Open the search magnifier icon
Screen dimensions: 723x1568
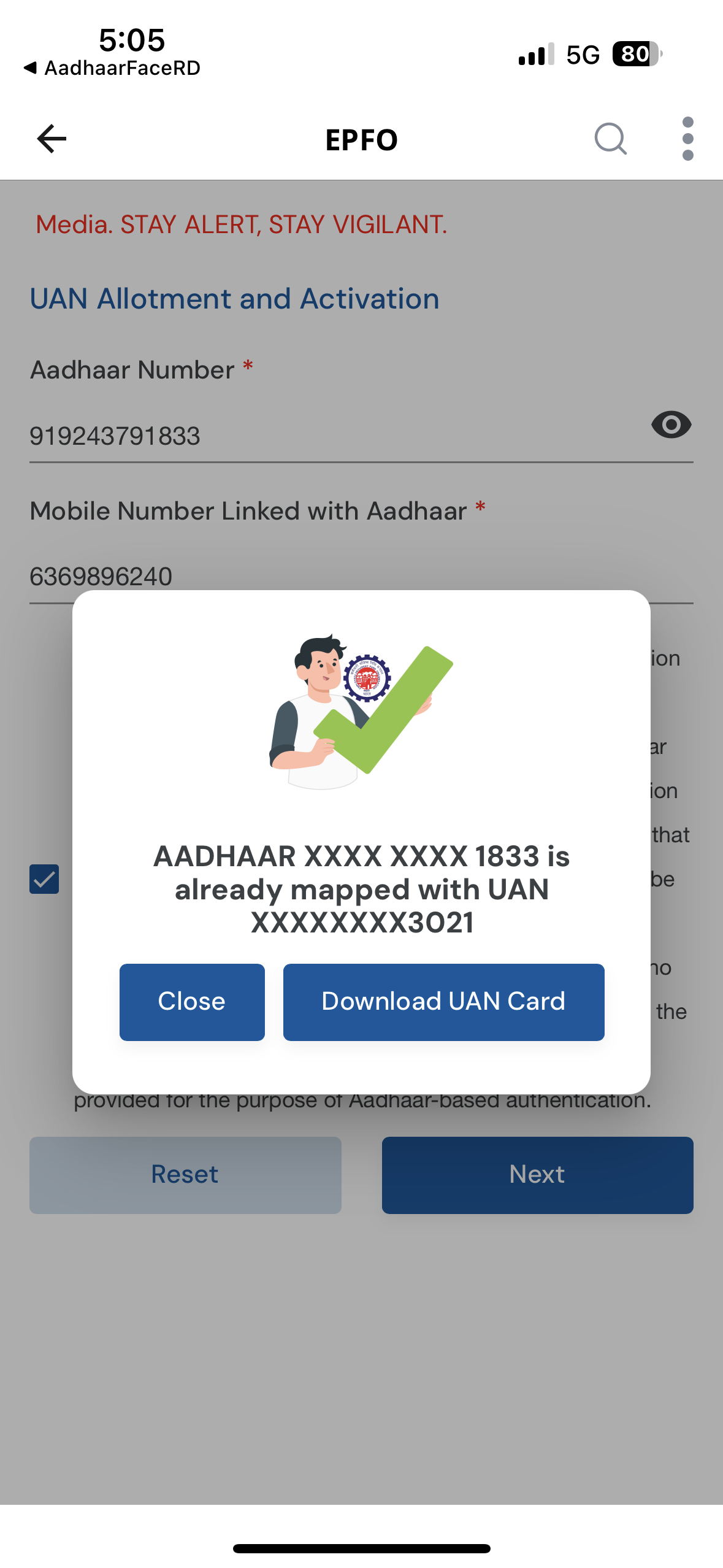coord(611,139)
